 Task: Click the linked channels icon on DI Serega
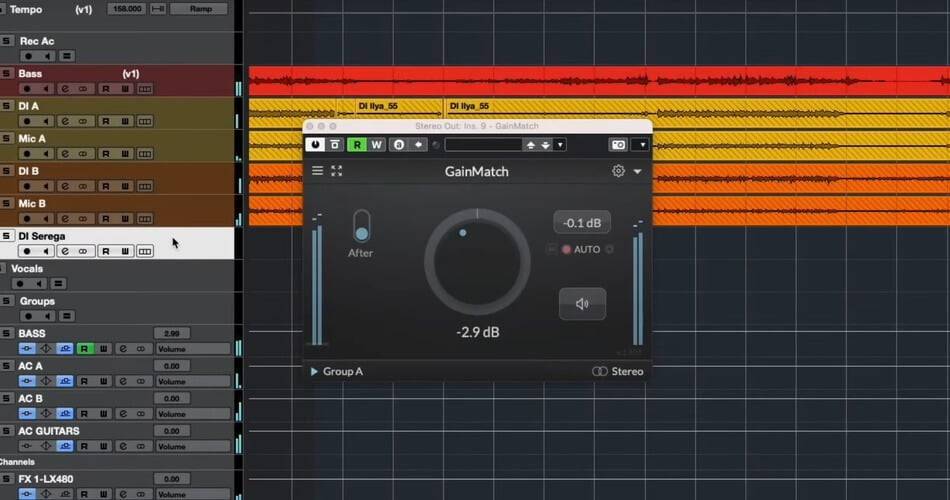pos(83,252)
